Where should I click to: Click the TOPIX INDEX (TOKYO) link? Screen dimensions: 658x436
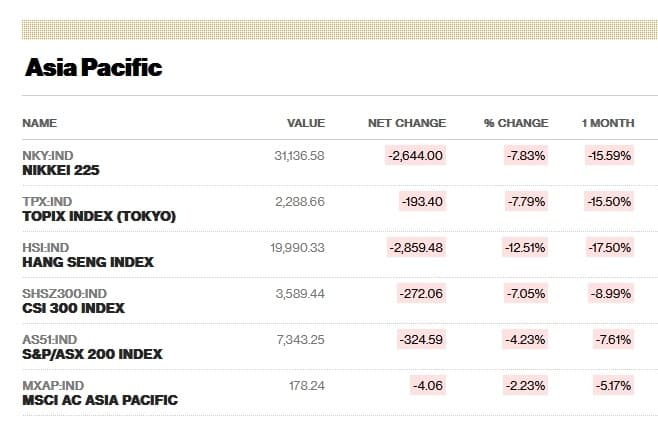coord(98,216)
